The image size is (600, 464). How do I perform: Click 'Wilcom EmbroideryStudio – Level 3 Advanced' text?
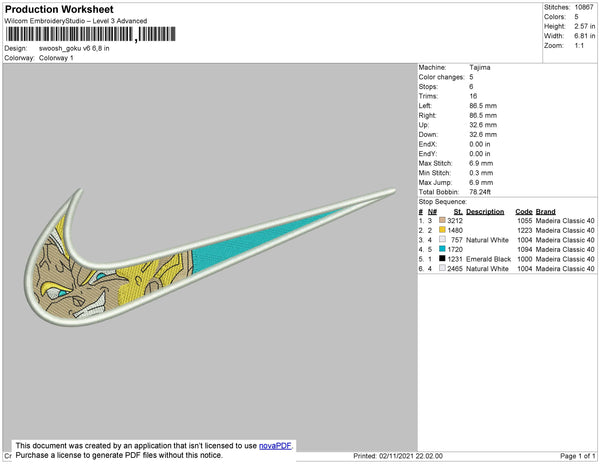coord(76,21)
